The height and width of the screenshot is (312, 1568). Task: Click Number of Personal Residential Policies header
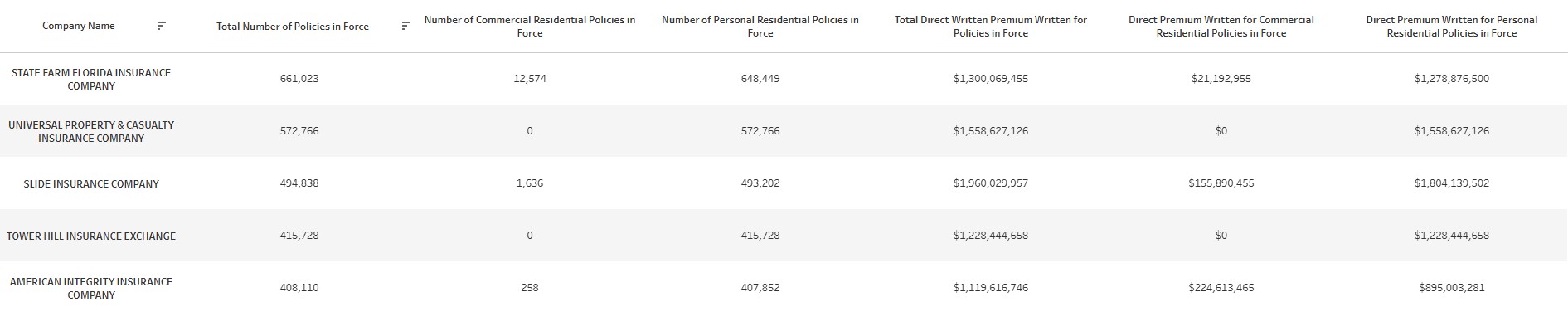pos(760,27)
